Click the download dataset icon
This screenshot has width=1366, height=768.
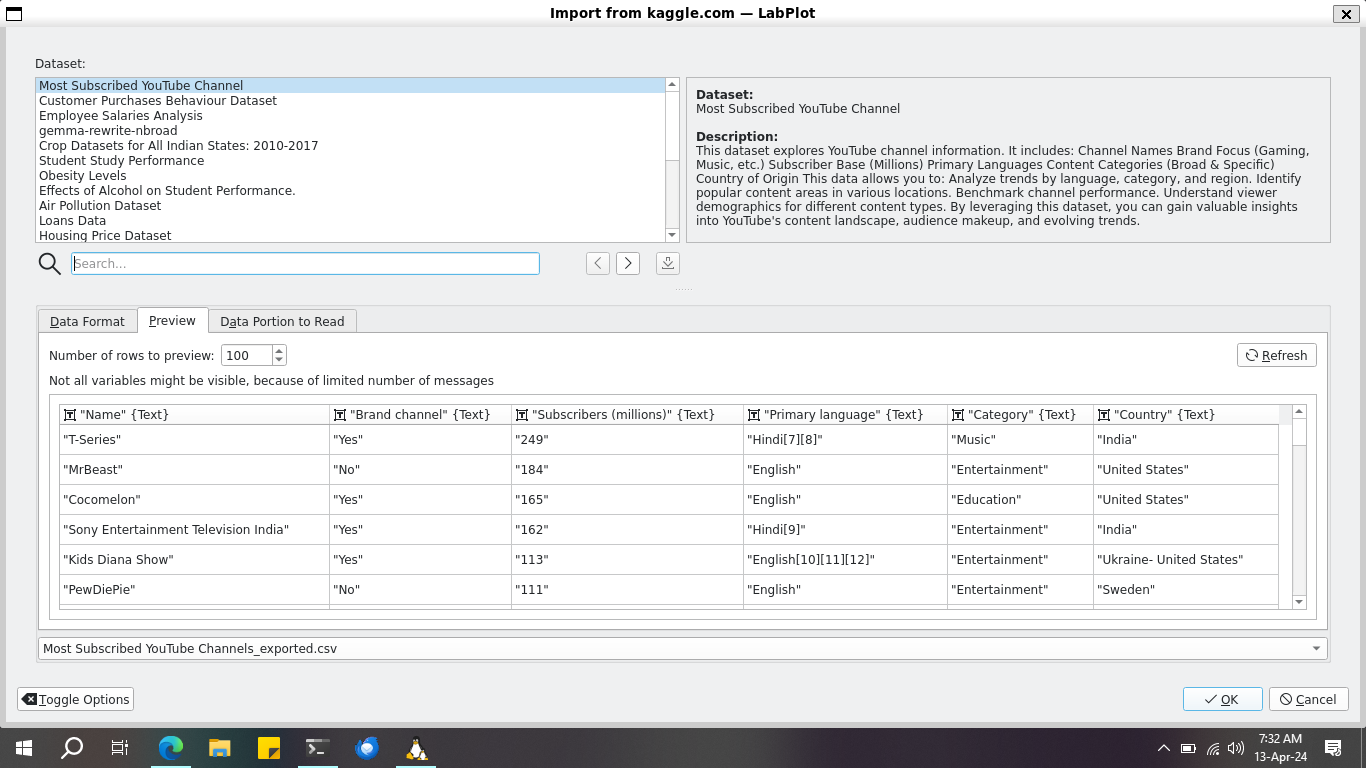click(668, 263)
